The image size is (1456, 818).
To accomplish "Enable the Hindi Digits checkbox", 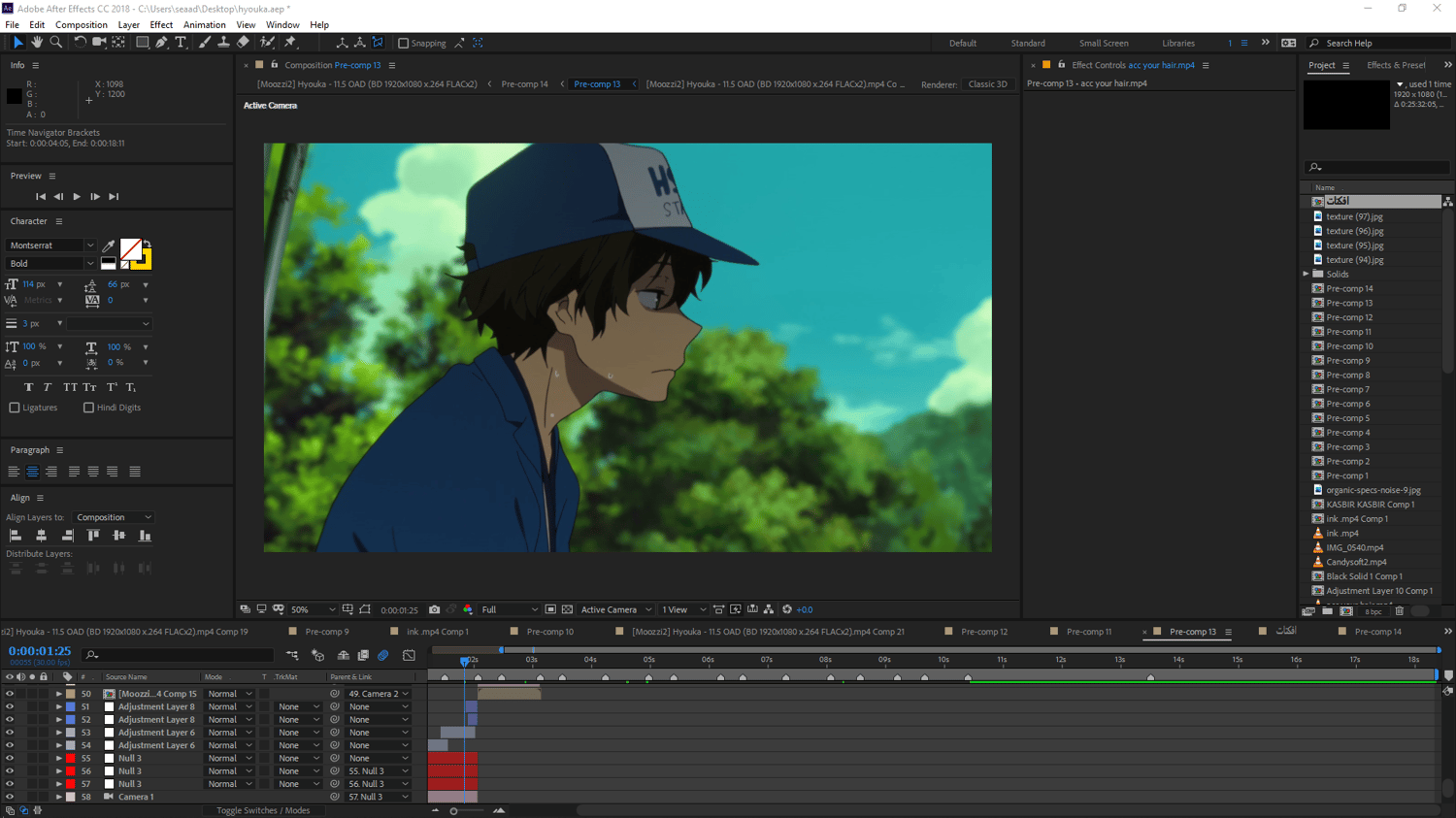I will [x=88, y=408].
